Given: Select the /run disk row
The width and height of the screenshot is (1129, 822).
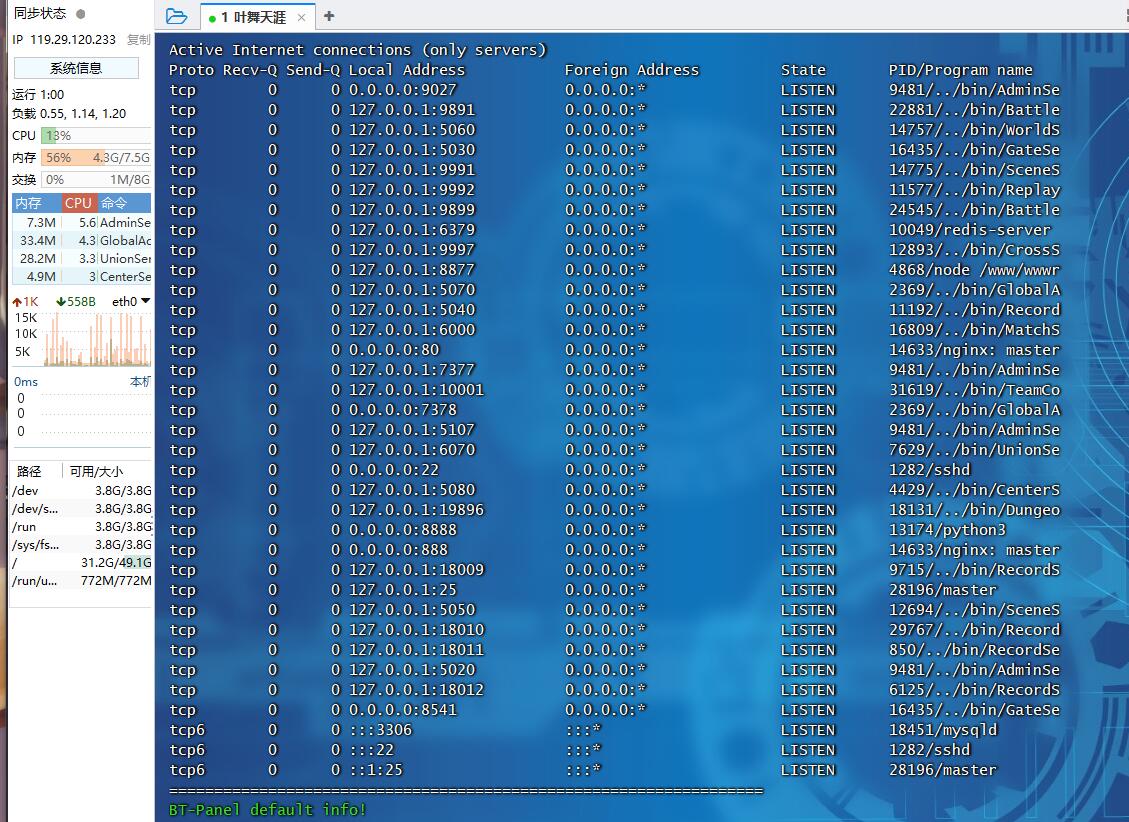Looking at the screenshot, I should tap(81, 527).
